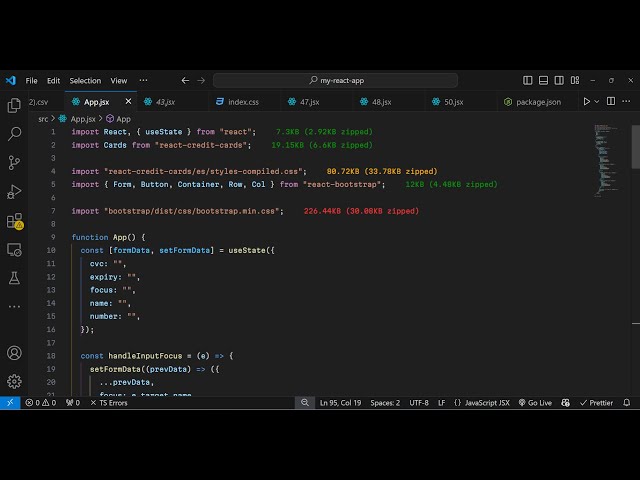Open the Extensions view
The height and width of the screenshot is (480, 640).
click(x=14, y=220)
